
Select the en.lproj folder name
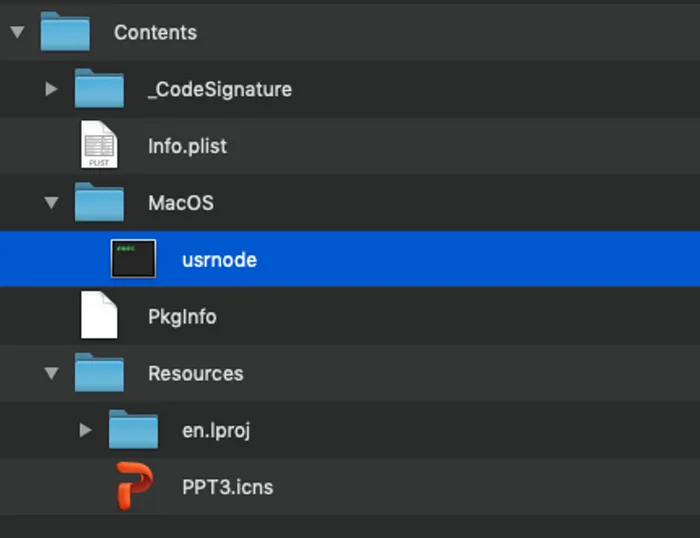215,431
